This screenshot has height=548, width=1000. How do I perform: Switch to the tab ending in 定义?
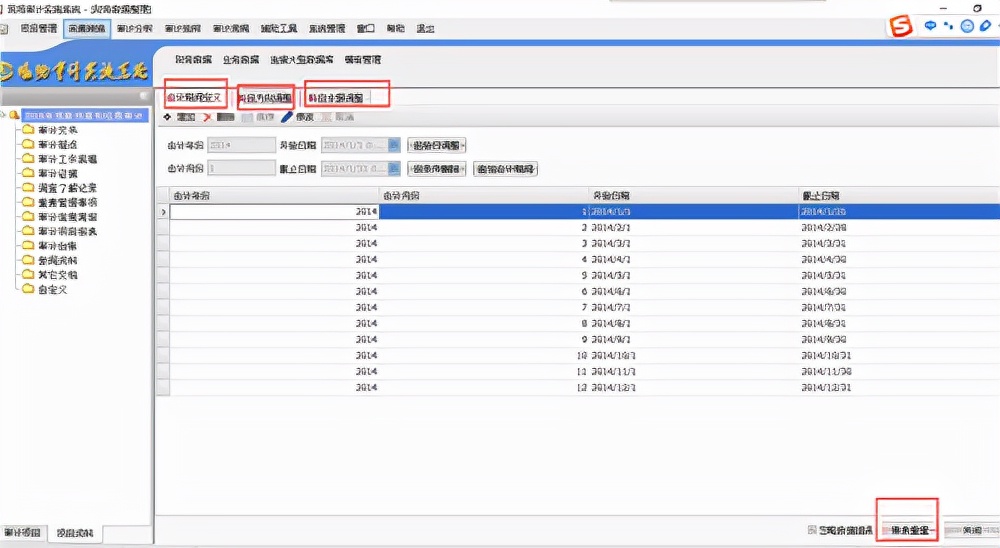(194, 98)
